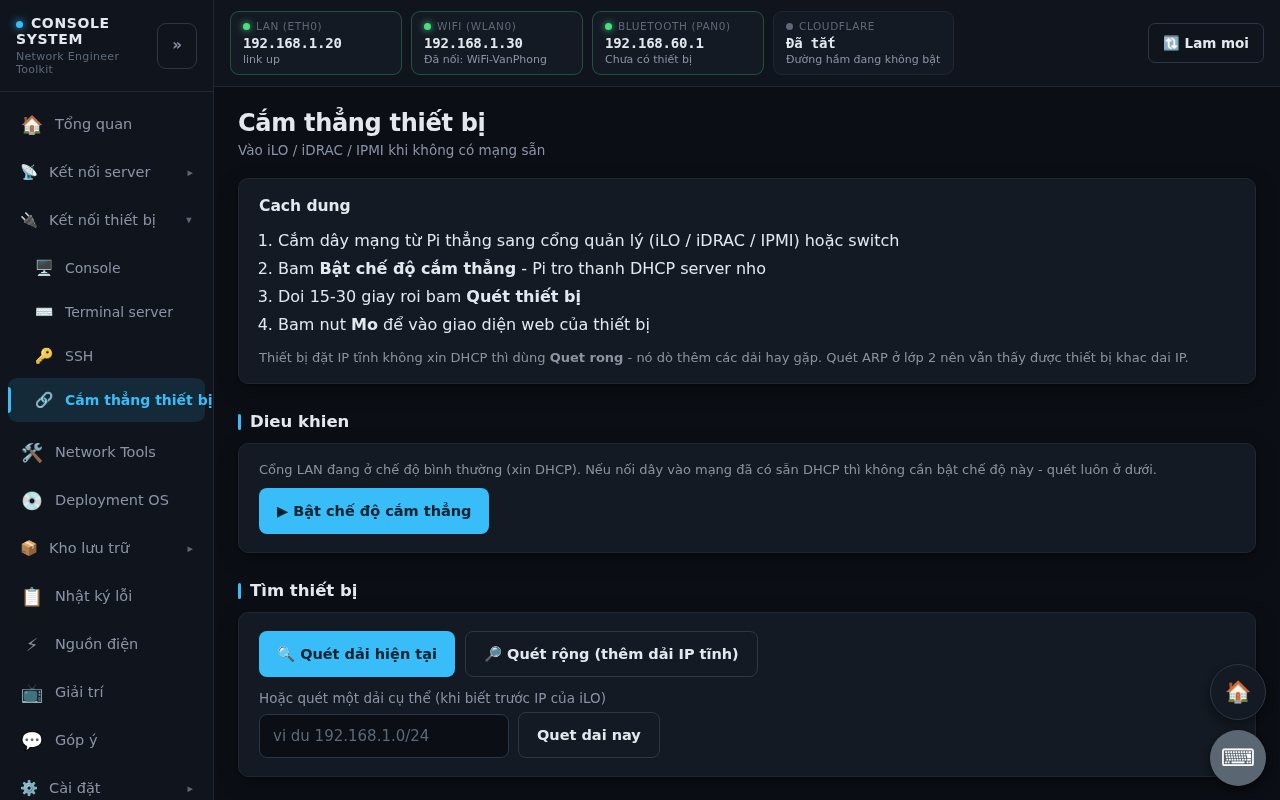Image resolution: width=1280 pixels, height=800 pixels.
Task: Select the SSH menu item
Action: click(x=106, y=356)
